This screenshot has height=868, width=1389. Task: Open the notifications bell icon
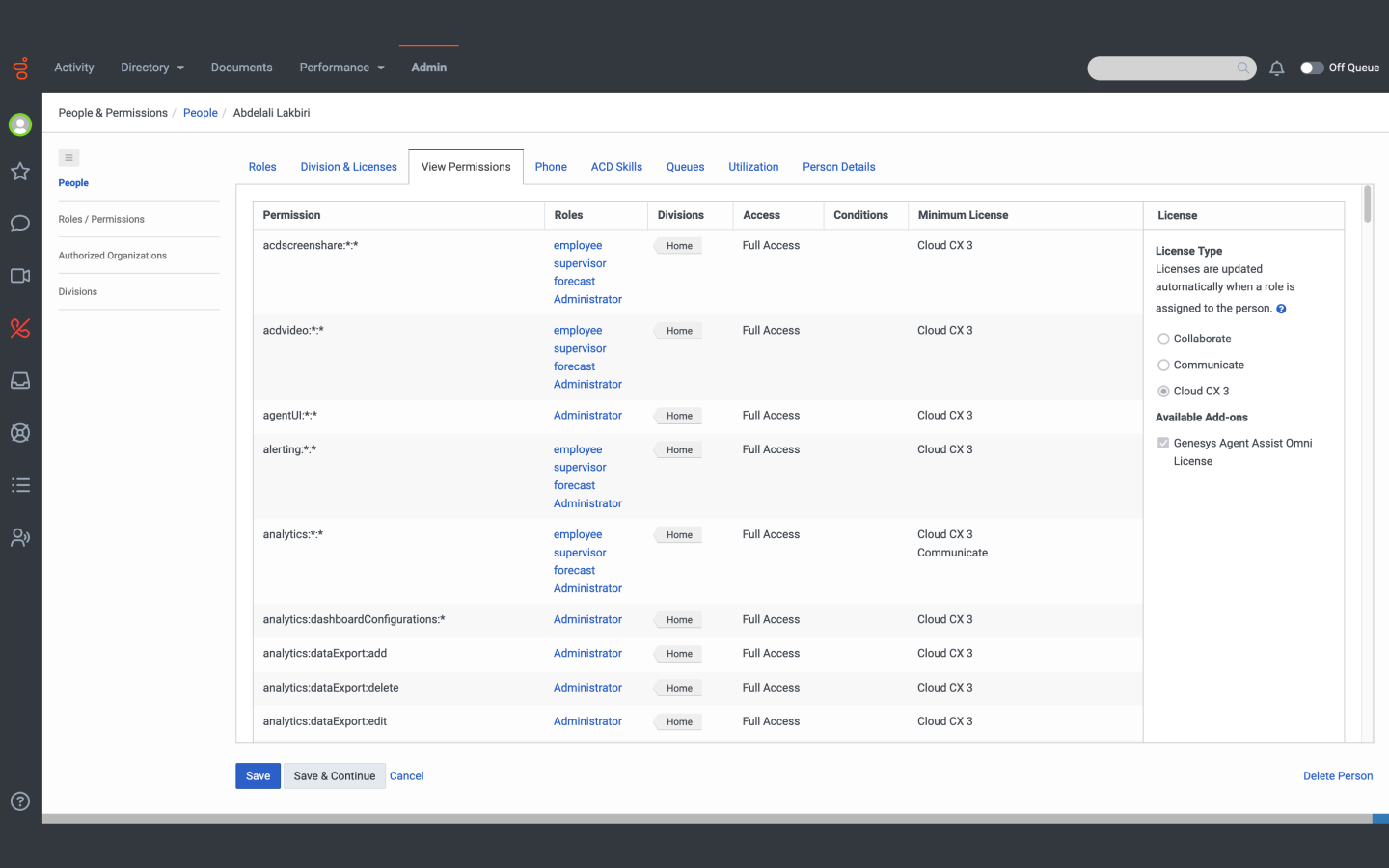coord(1276,68)
